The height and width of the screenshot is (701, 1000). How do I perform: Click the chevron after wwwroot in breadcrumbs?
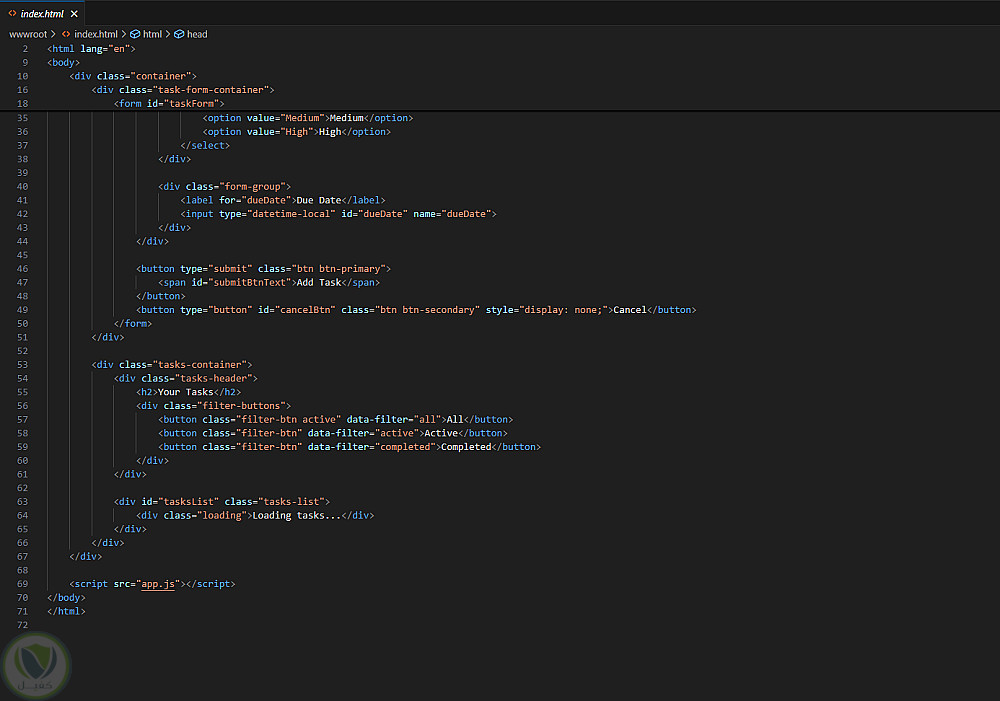[x=52, y=34]
